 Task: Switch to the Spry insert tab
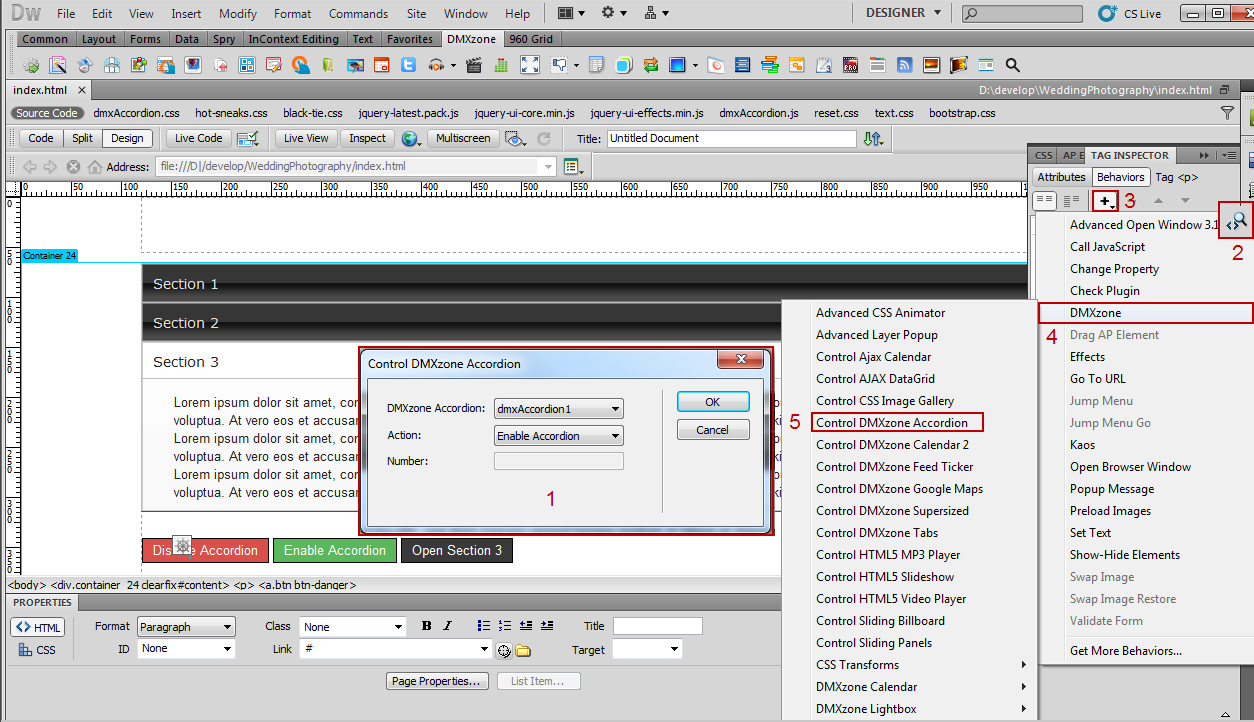(224, 39)
